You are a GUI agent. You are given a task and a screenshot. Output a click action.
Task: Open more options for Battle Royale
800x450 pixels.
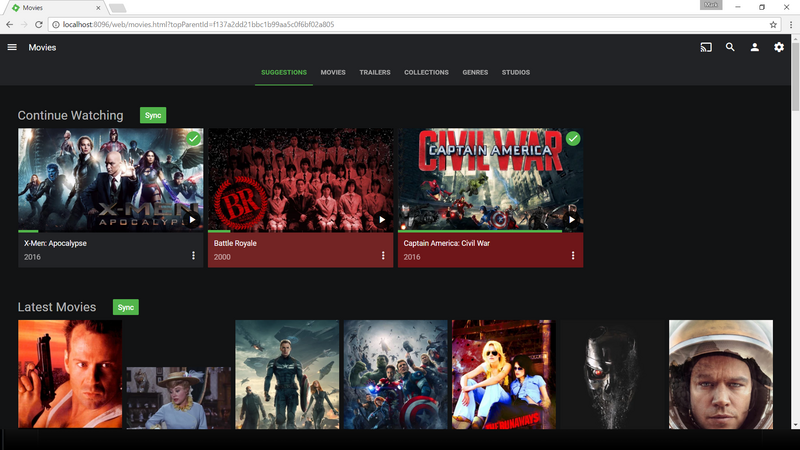coord(383,255)
